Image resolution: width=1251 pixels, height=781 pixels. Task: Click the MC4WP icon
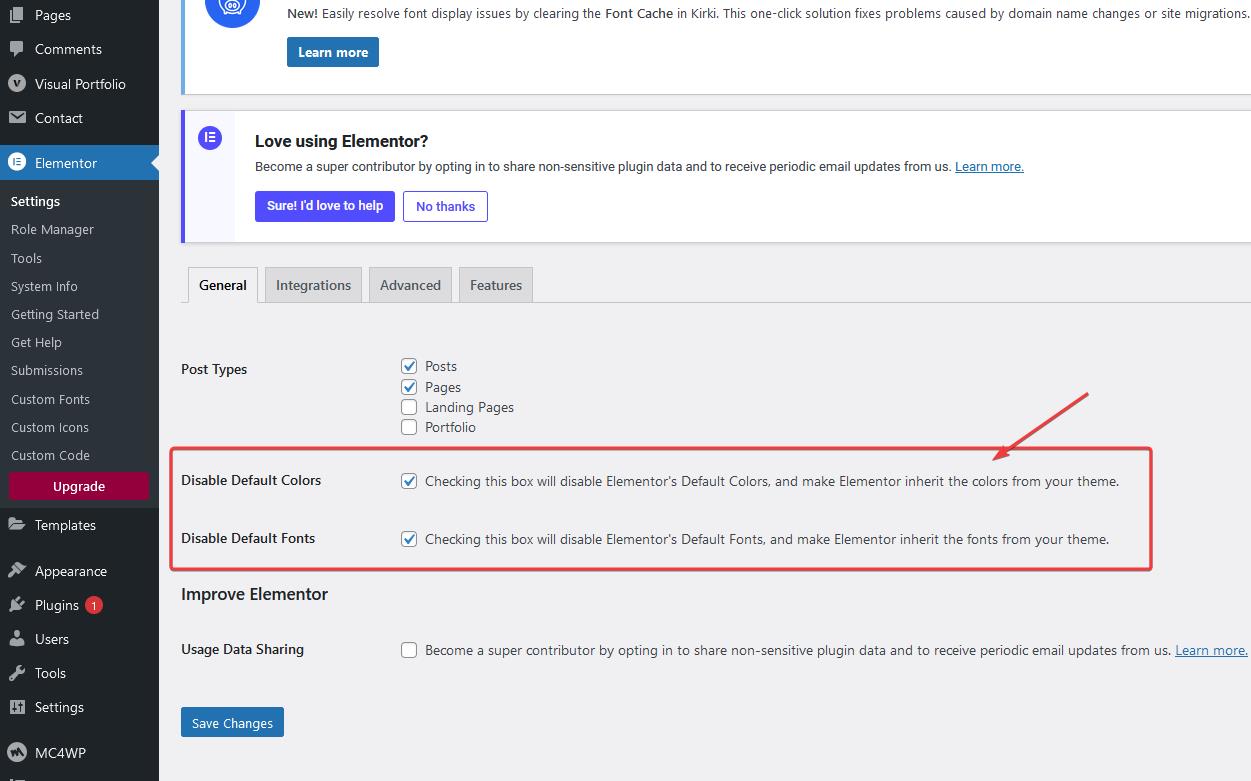[x=17, y=753]
